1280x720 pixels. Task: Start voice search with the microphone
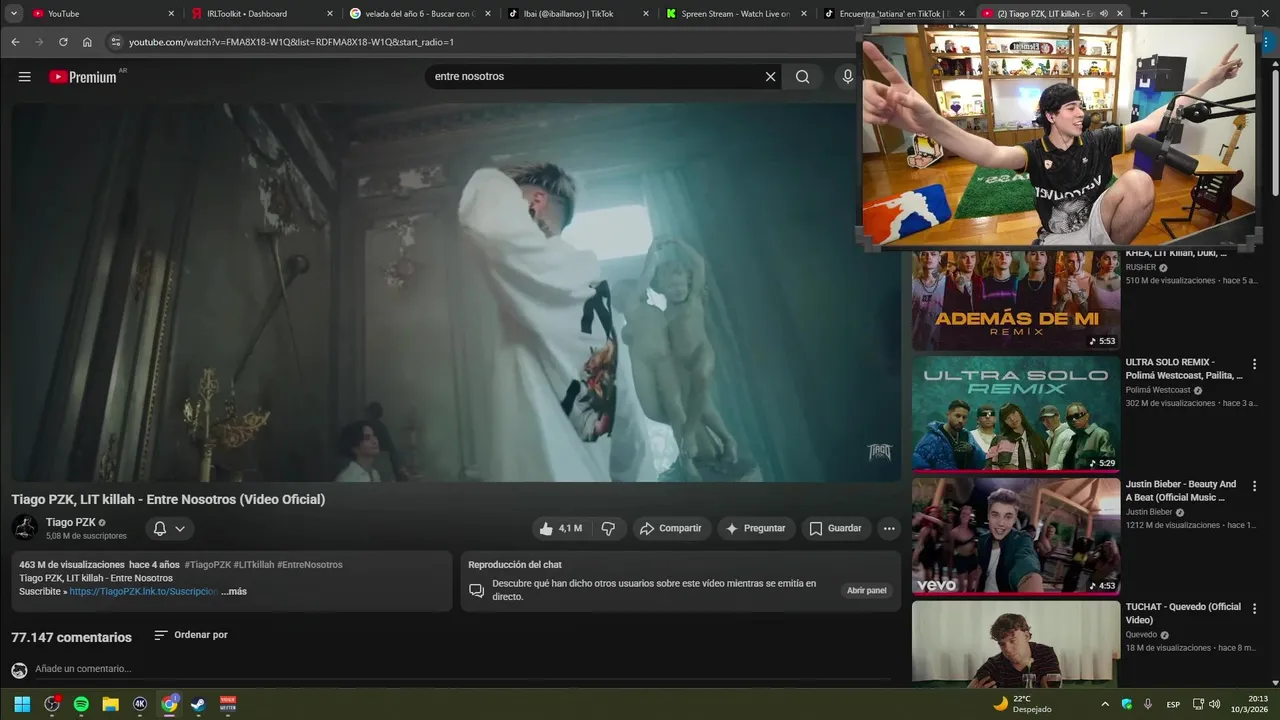848,77
